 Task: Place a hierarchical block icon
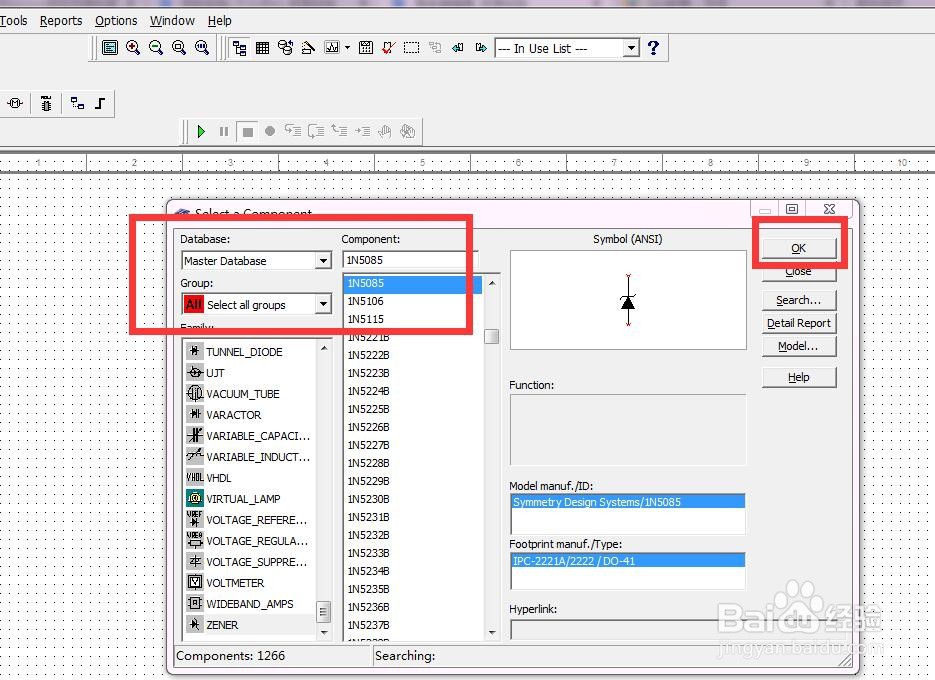point(77,103)
